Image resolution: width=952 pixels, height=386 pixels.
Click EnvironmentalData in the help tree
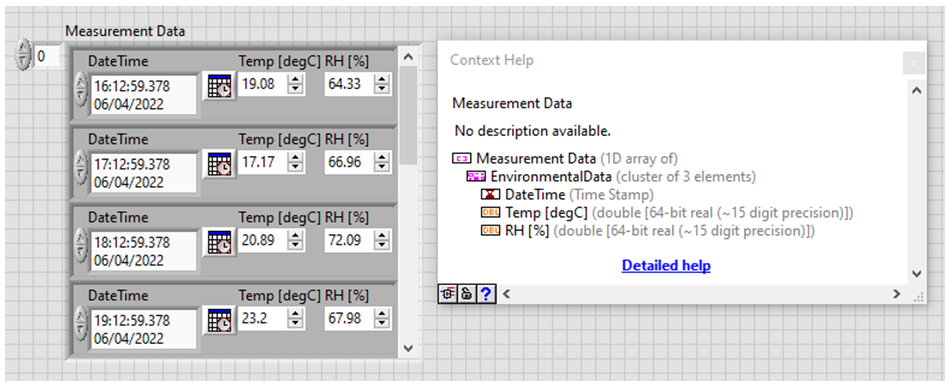[x=551, y=177]
